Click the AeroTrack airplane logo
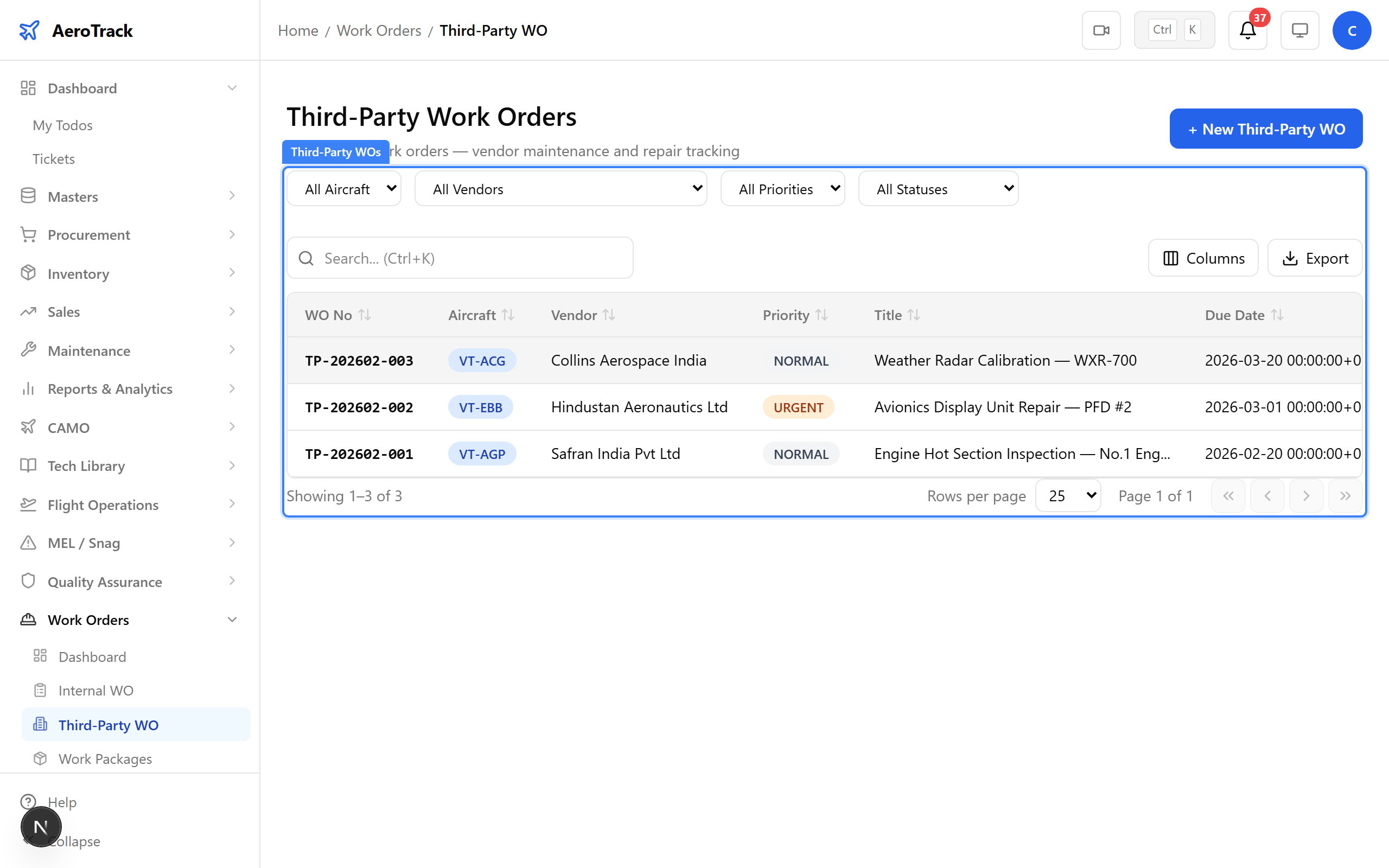The image size is (1389, 868). click(x=29, y=30)
